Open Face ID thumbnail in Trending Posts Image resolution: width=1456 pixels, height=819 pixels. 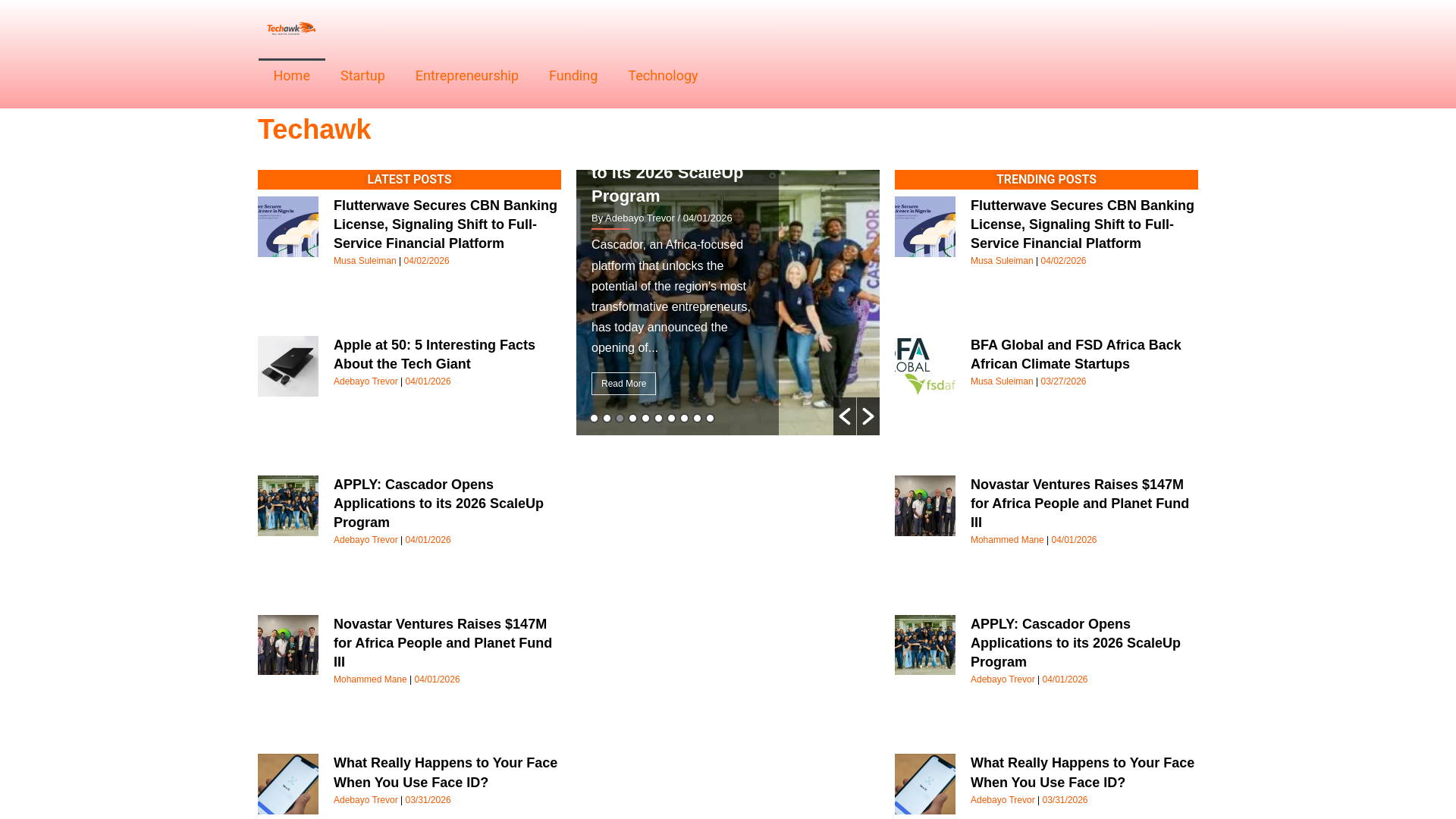click(925, 784)
